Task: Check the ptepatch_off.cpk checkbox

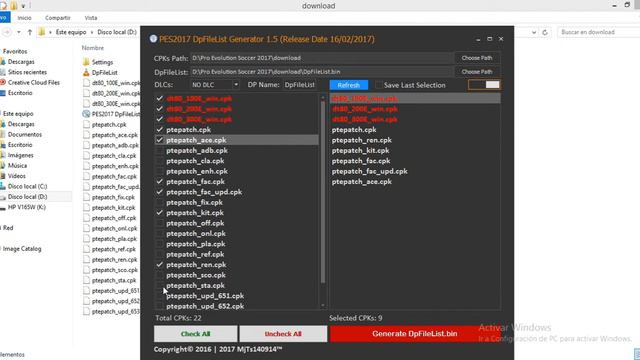Action: [160, 223]
